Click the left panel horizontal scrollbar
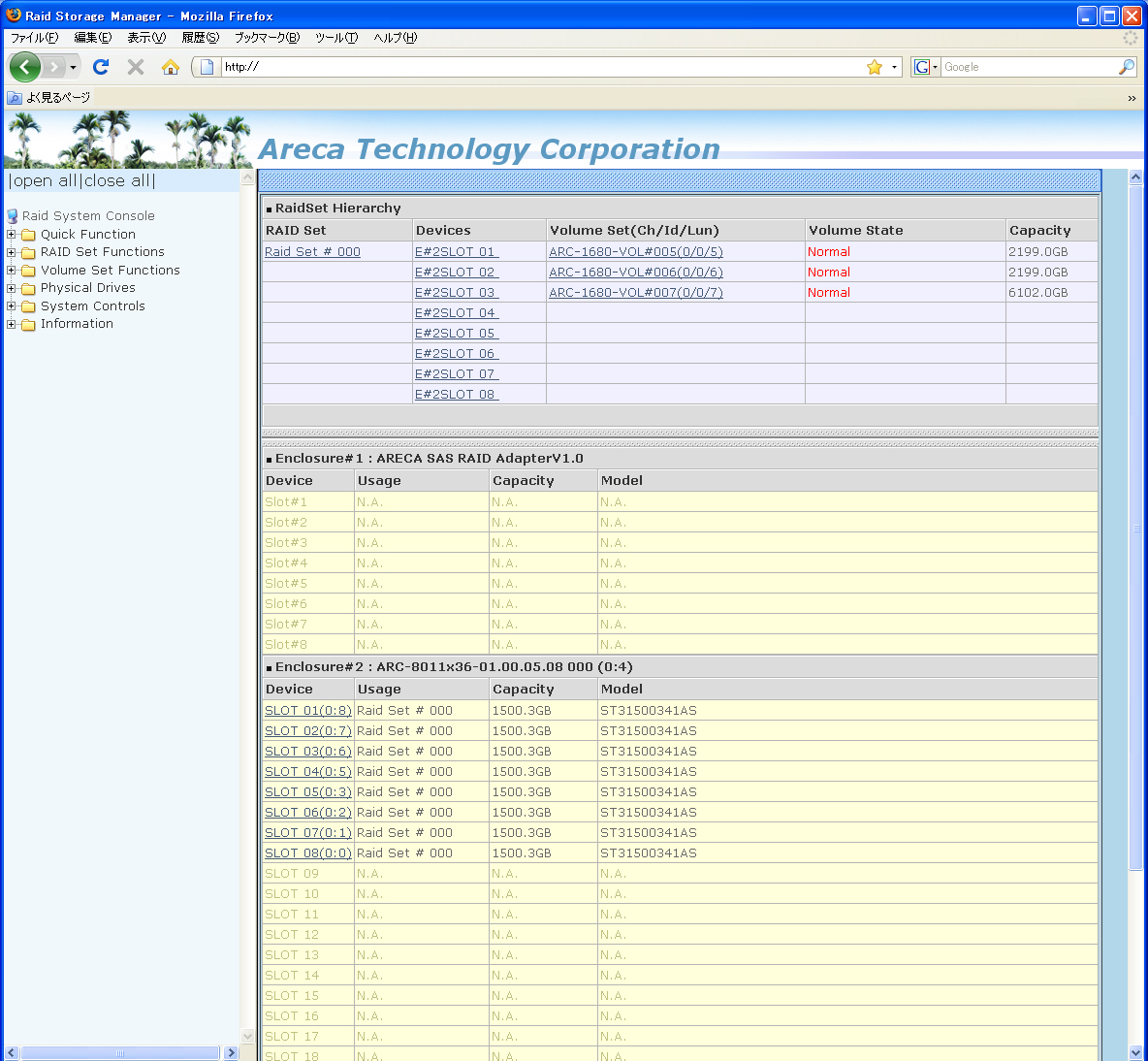This screenshot has height=1061, width=1148. pyautogui.click(x=120, y=1053)
